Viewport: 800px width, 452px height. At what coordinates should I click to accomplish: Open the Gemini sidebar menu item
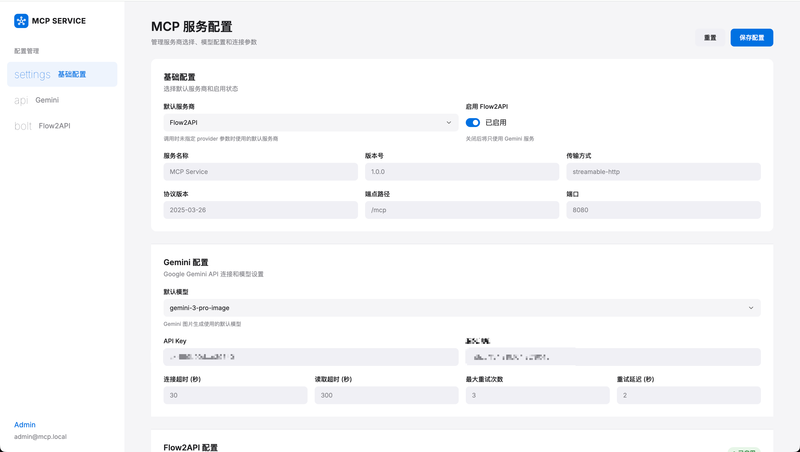point(47,100)
